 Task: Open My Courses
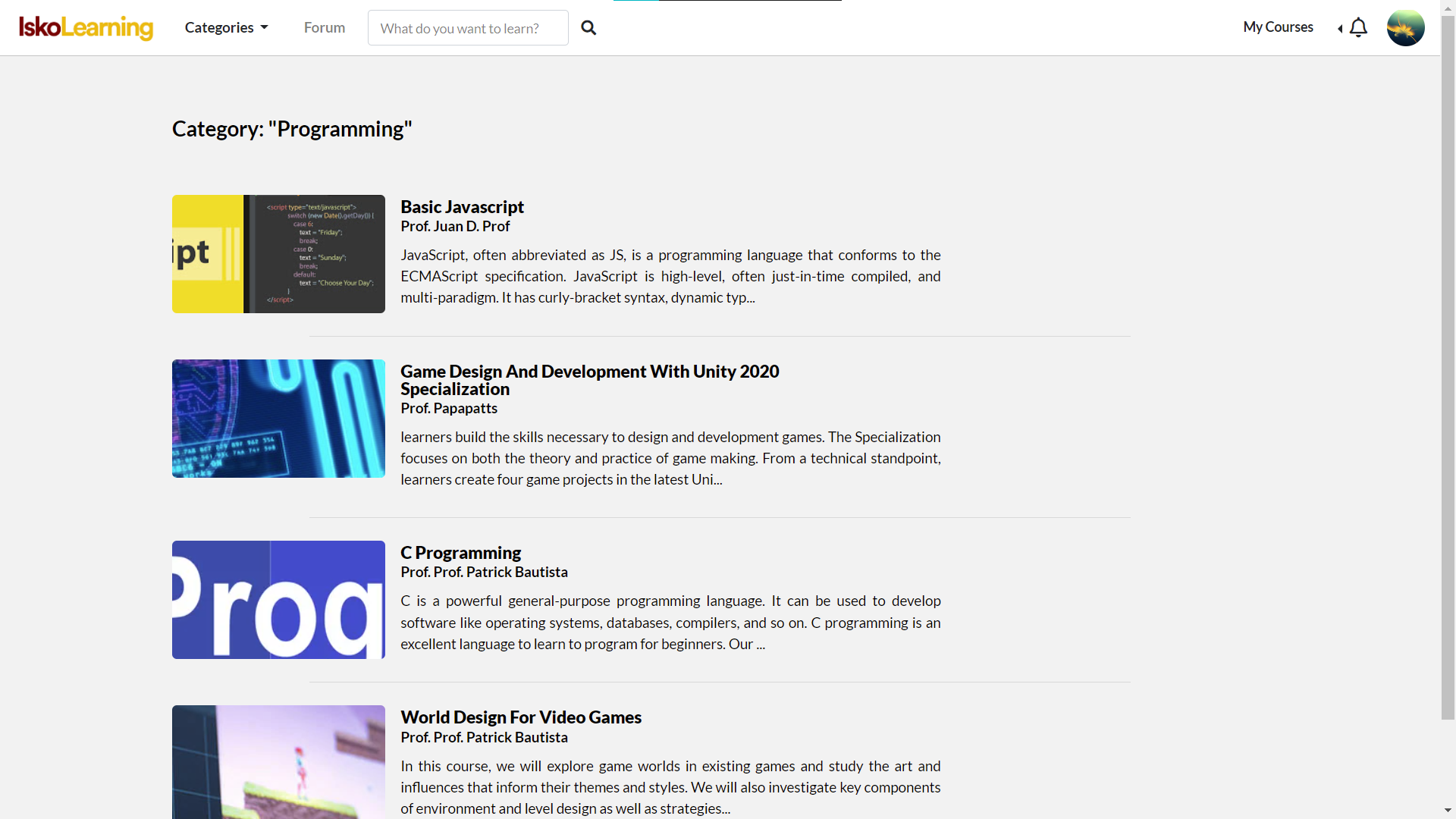pos(1278,27)
